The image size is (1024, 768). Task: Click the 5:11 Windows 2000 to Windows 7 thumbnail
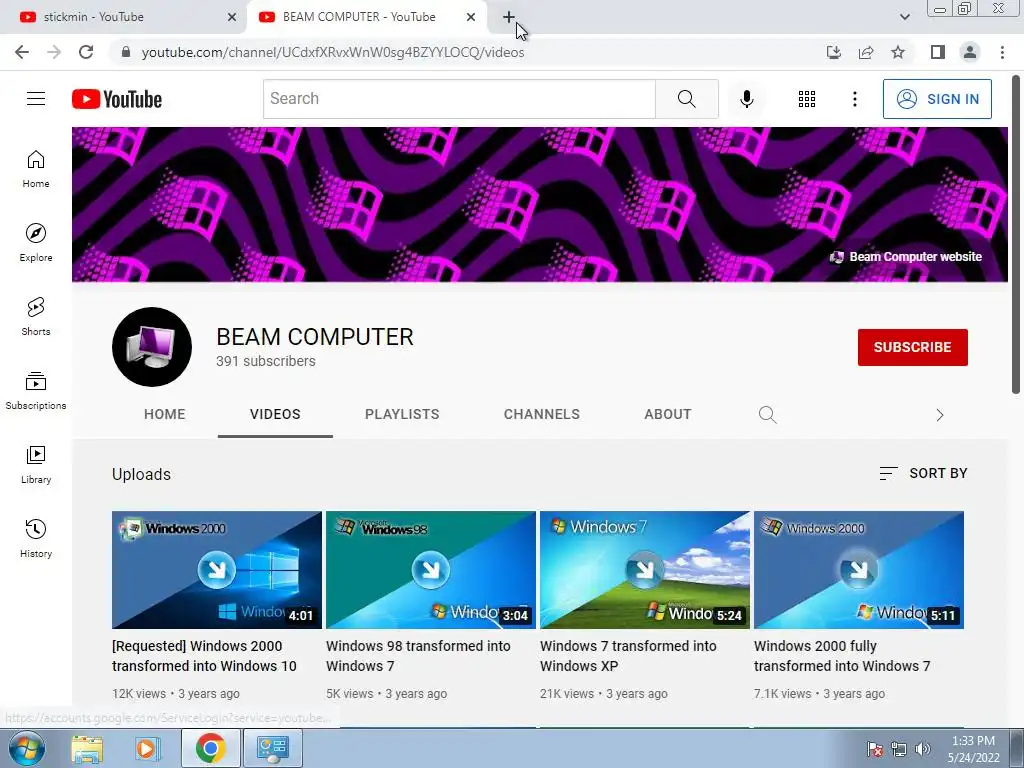pyautogui.click(x=859, y=569)
